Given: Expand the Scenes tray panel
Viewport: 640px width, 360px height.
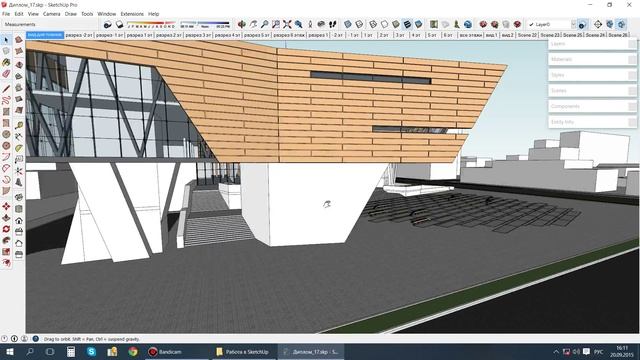Looking at the screenshot, I should pyautogui.click(x=592, y=91).
